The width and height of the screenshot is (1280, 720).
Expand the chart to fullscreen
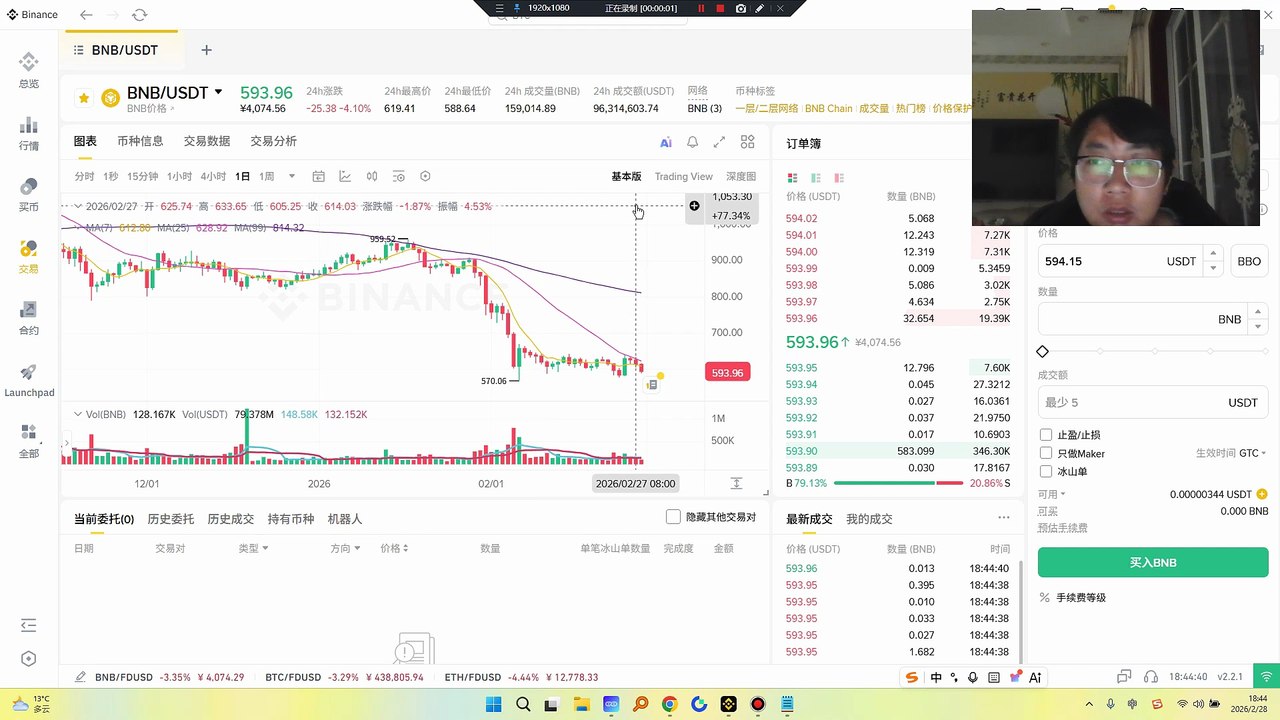(719, 142)
